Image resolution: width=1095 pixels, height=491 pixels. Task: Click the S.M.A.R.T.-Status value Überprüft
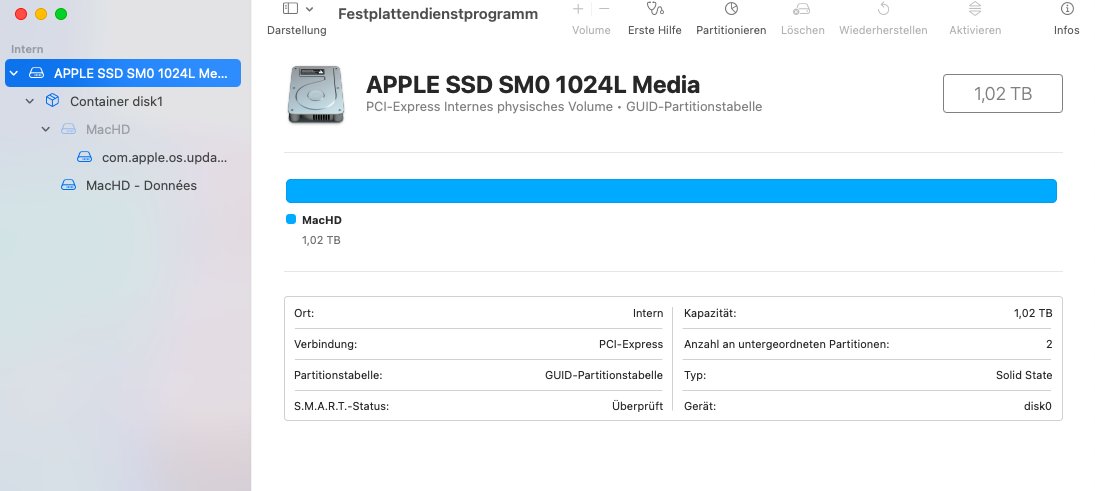pyautogui.click(x=638, y=406)
